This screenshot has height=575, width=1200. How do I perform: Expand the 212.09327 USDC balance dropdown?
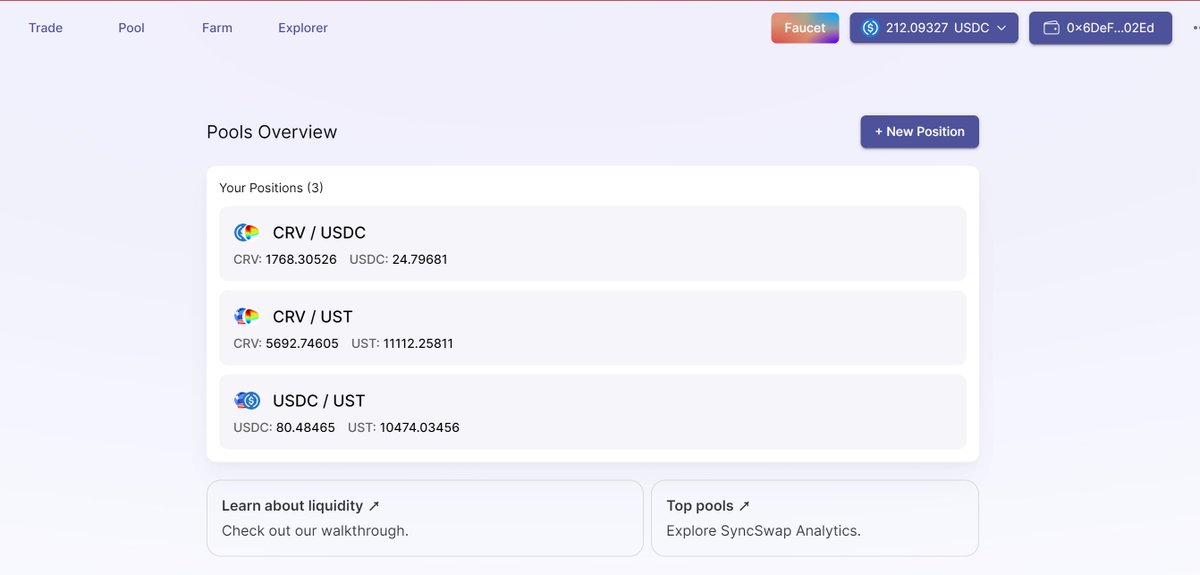pyautogui.click(x=934, y=28)
